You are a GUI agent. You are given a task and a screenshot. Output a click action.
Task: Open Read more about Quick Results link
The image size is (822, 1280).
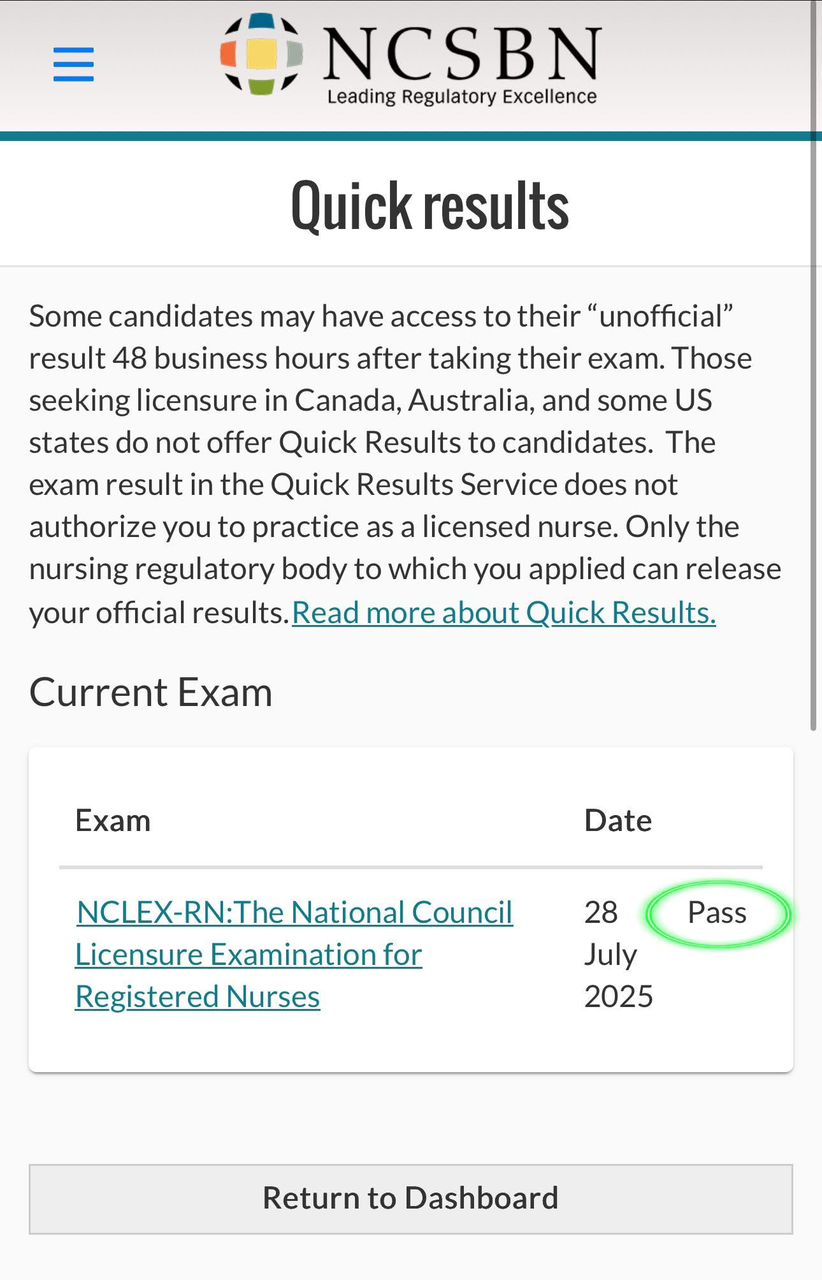(504, 612)
